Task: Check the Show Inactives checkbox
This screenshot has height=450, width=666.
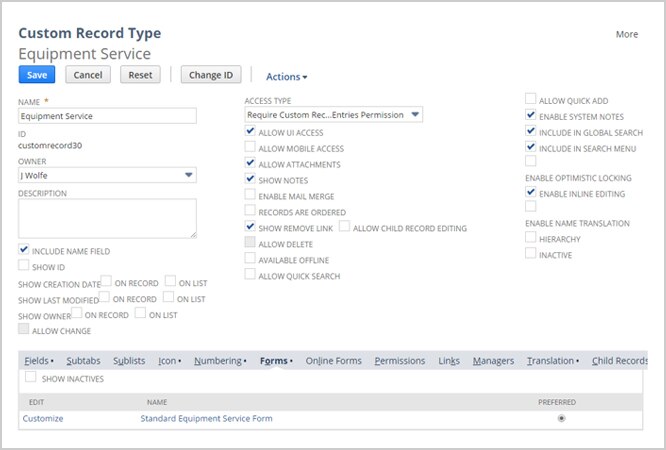Action: pos(31,377)
